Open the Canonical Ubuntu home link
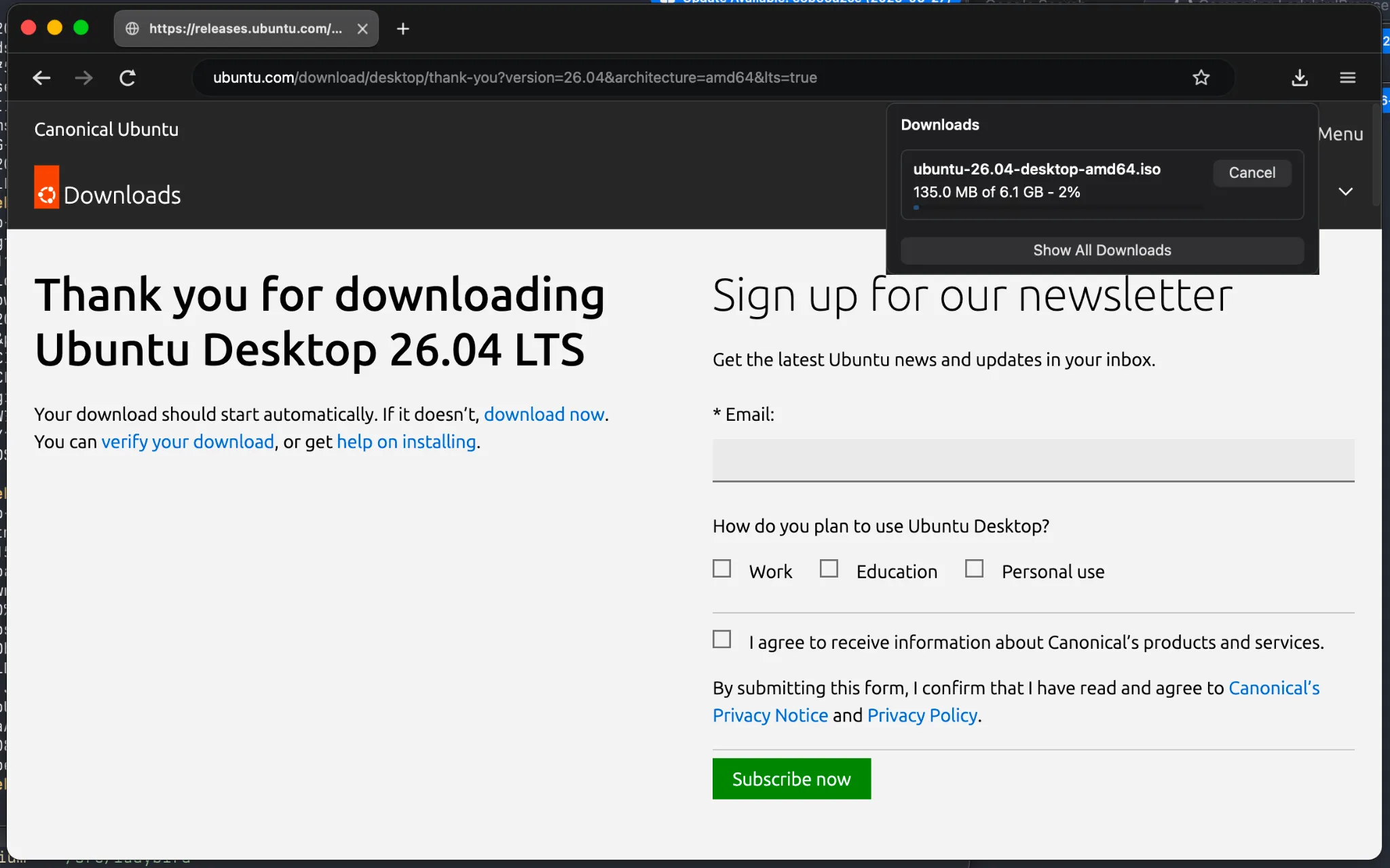The width and height of the screenshot is (1390, 868). pos(107,129)
